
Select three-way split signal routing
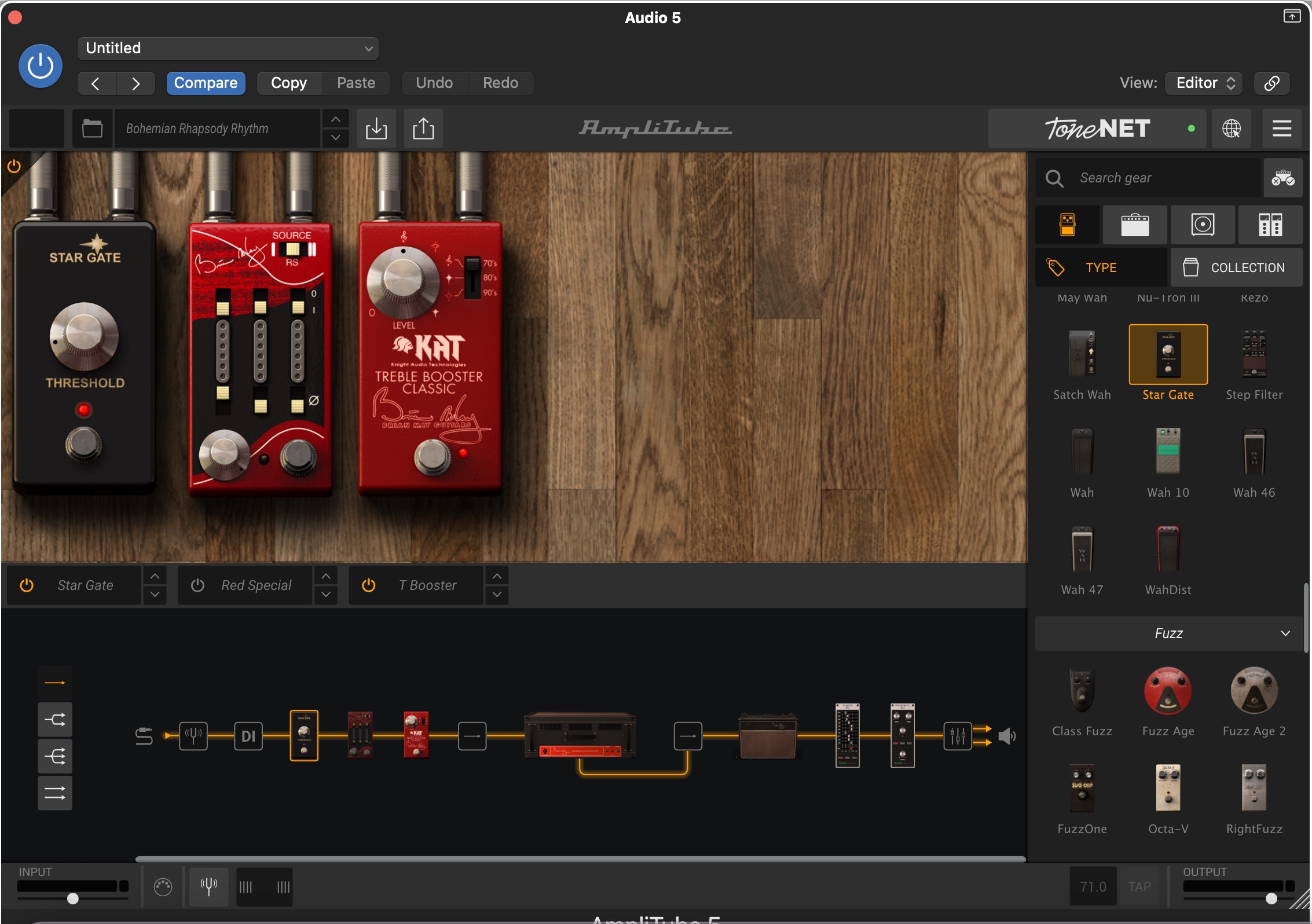tap(55, 756)
